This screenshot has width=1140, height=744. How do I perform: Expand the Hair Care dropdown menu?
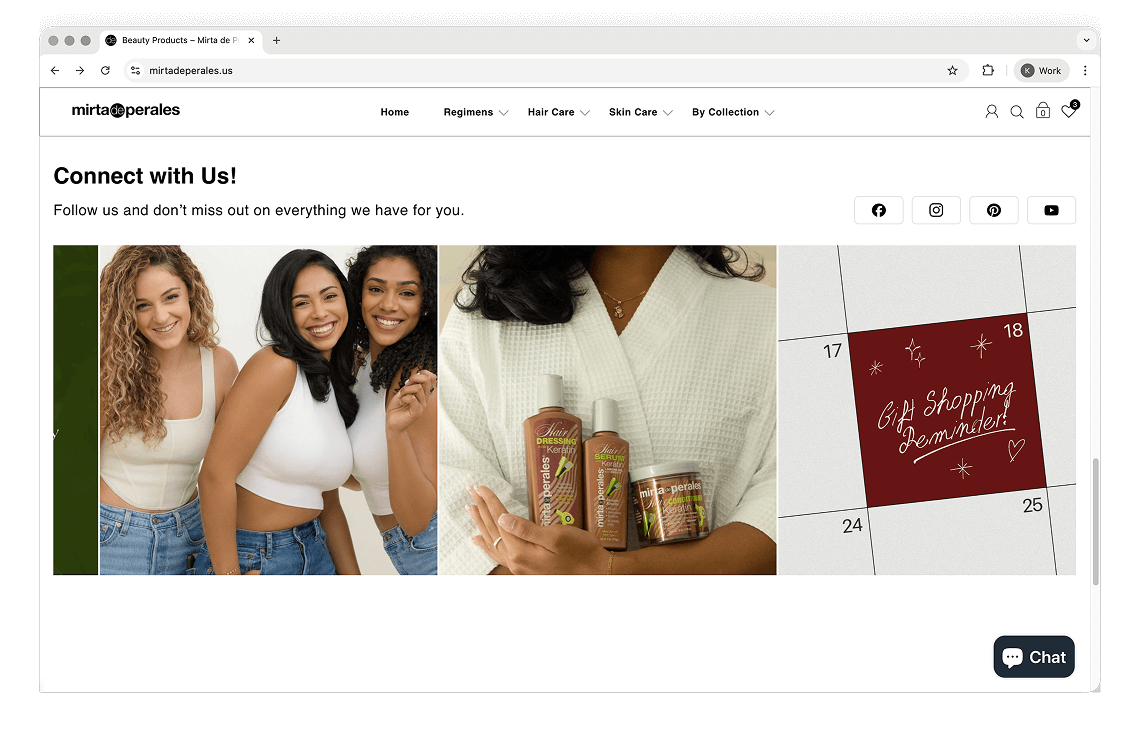pyautogui.click(x=558, y=112)
